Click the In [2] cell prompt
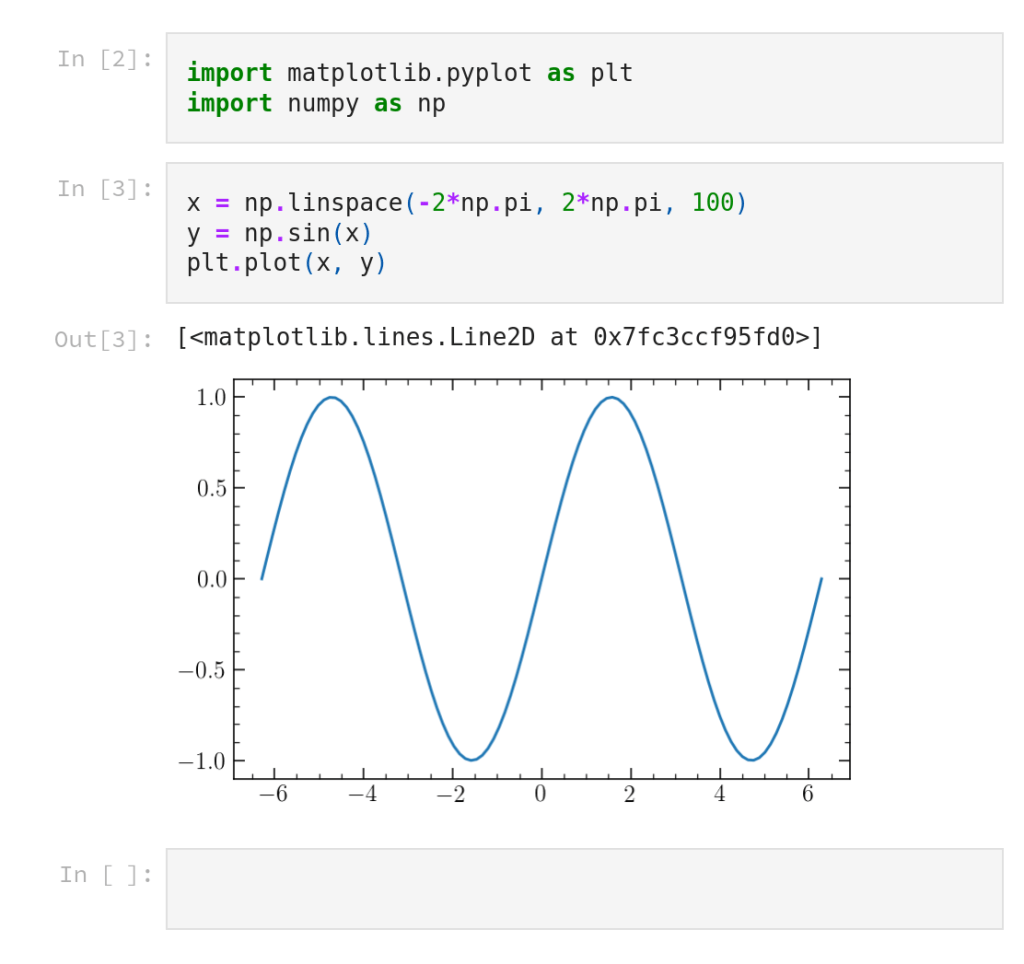This screenshot has height=964, width=1024. [105, 59]
